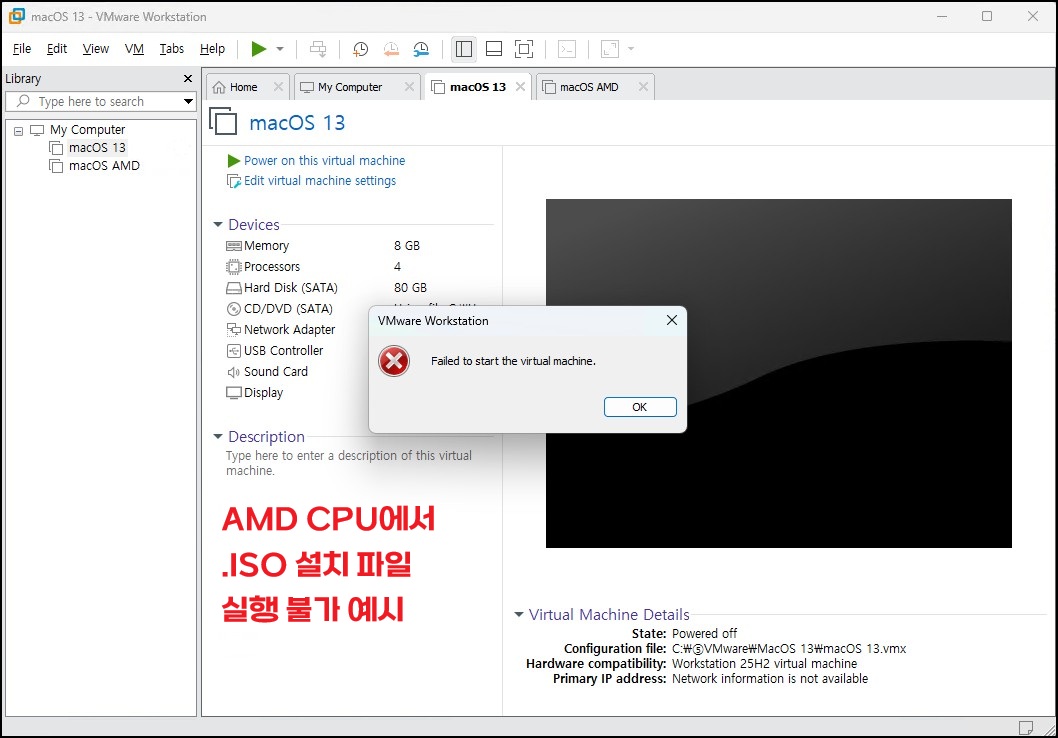Switch to the Home tab
Viewport: 1058px width, 738px height.
click(x=243, y=87)
